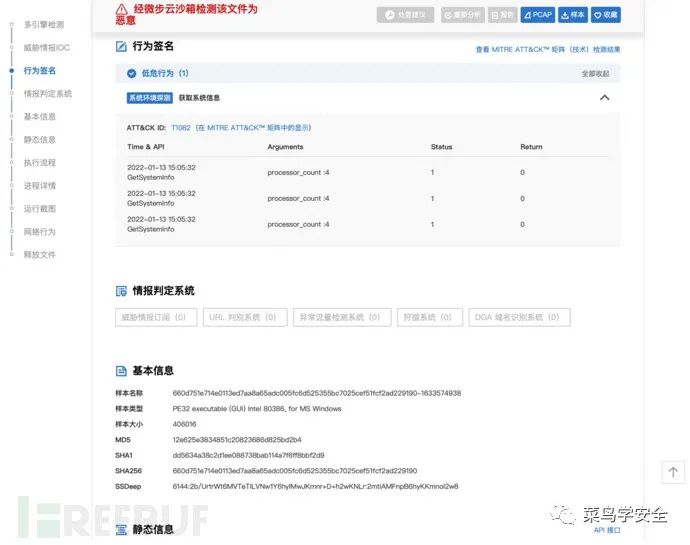The image size is (690, 545).
Task: Click the grayed 处置建议 button
Action: pos(405,15)
